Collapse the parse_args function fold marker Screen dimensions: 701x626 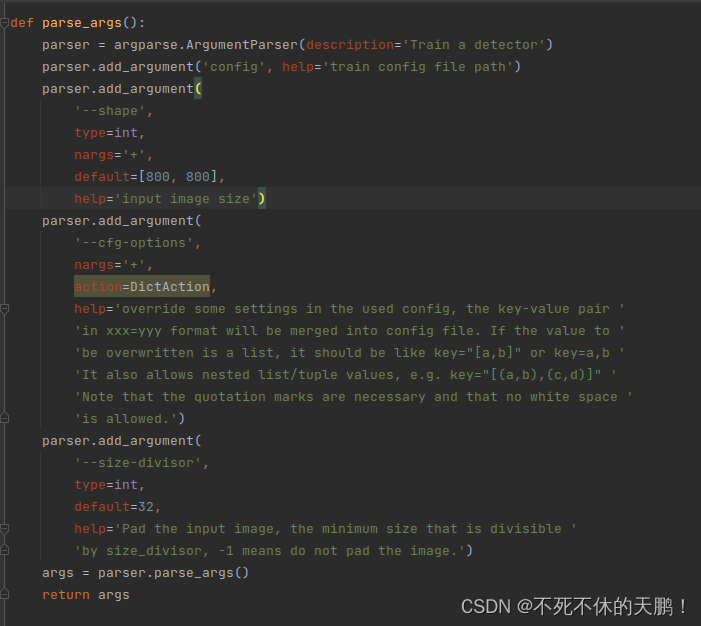tap(5, 22)
